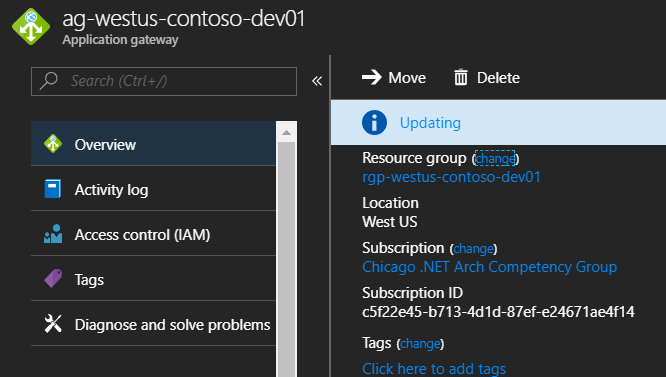
Task: Open the Overview menu item
Action: (153, 143)
